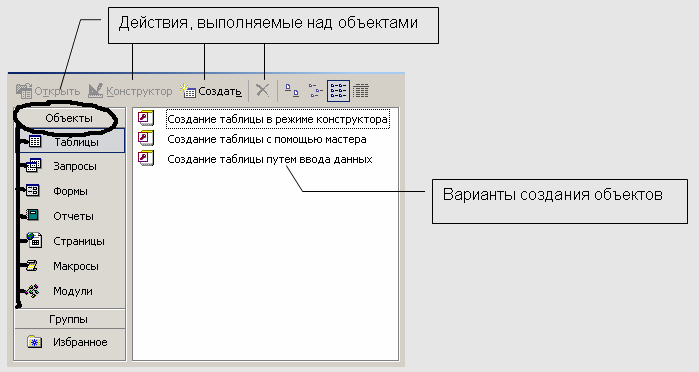Screen dimensions: 699x372
Task: Open the Формы objects category
Action: pos(70,191)
